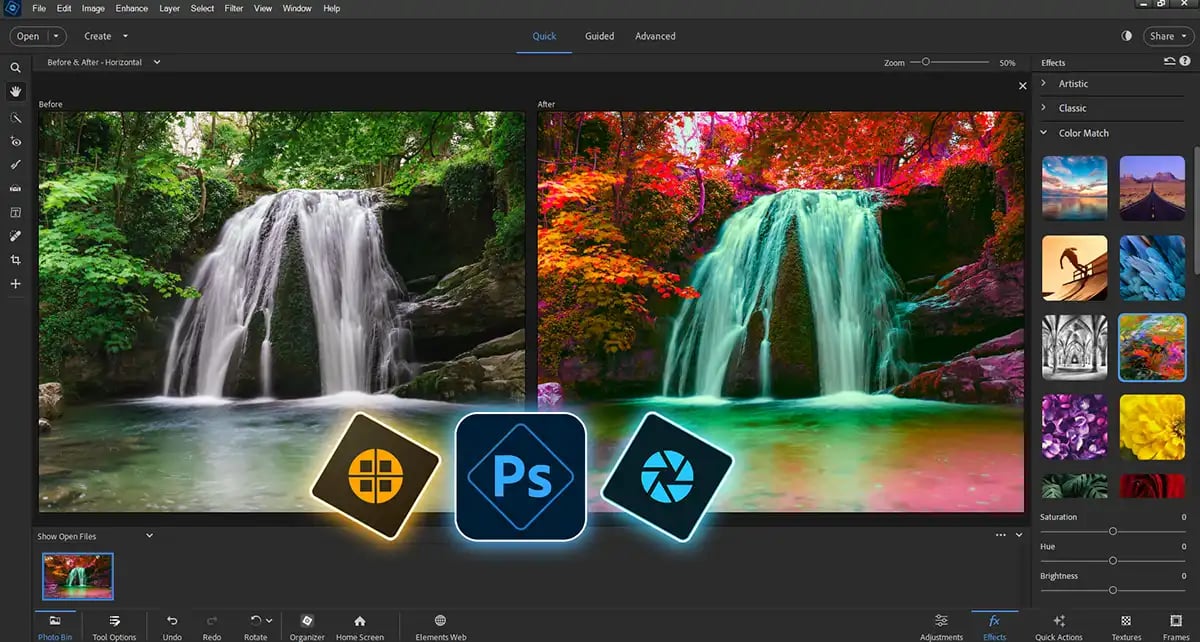The height and width of the screenshot is (642, 1200).
Task: Select the Quick Selection tool
Action: [x=15, y=117]
